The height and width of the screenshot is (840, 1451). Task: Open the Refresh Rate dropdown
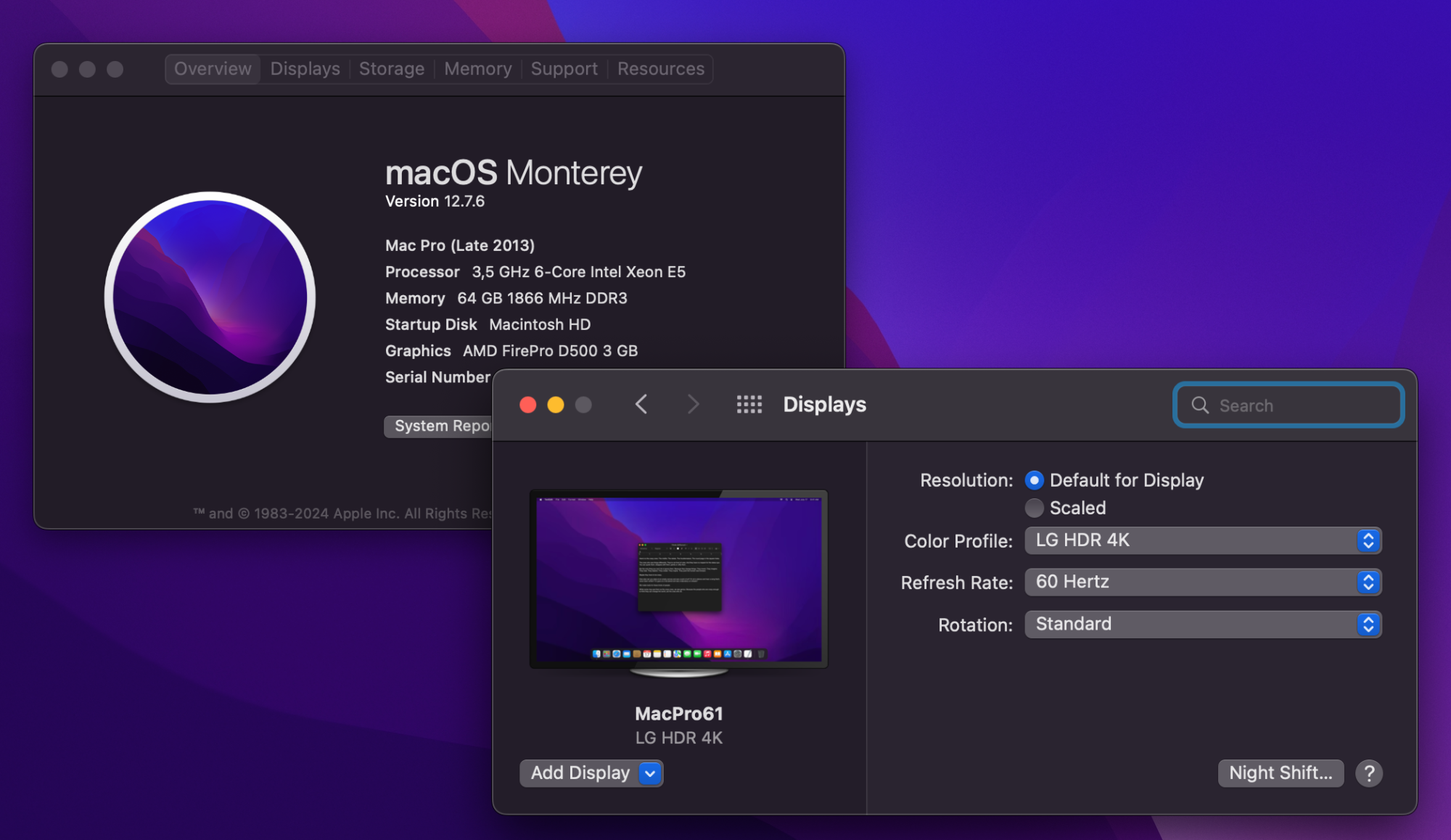coord(1202,582)
